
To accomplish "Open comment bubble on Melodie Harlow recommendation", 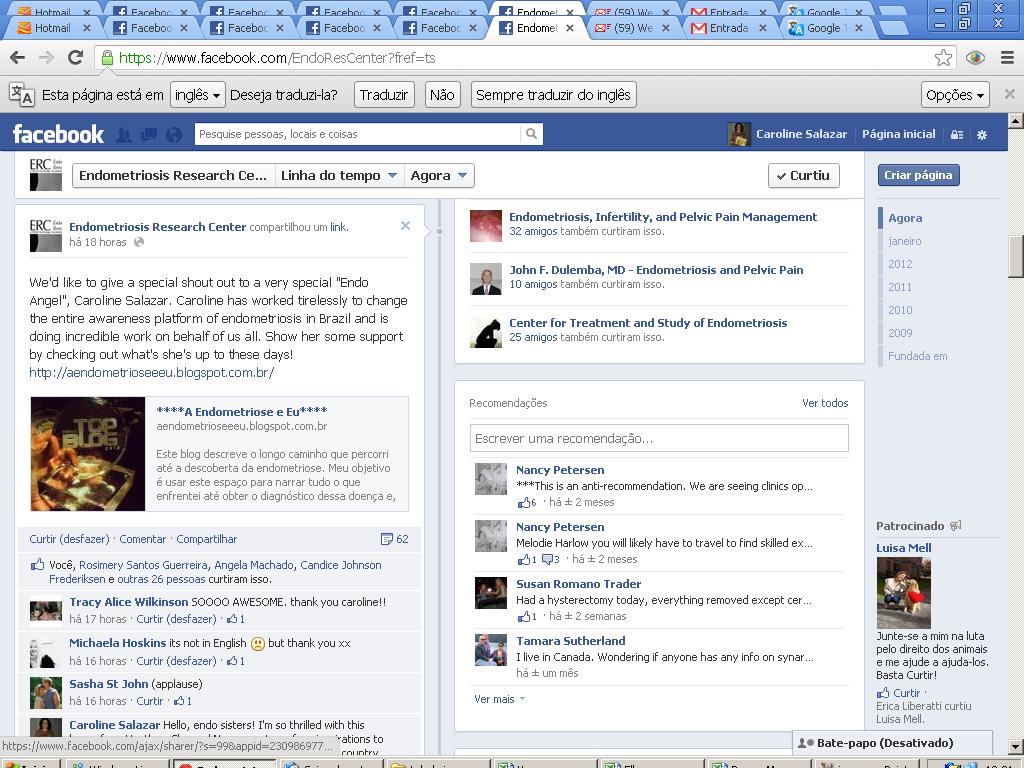I will (x=551, y=559).
